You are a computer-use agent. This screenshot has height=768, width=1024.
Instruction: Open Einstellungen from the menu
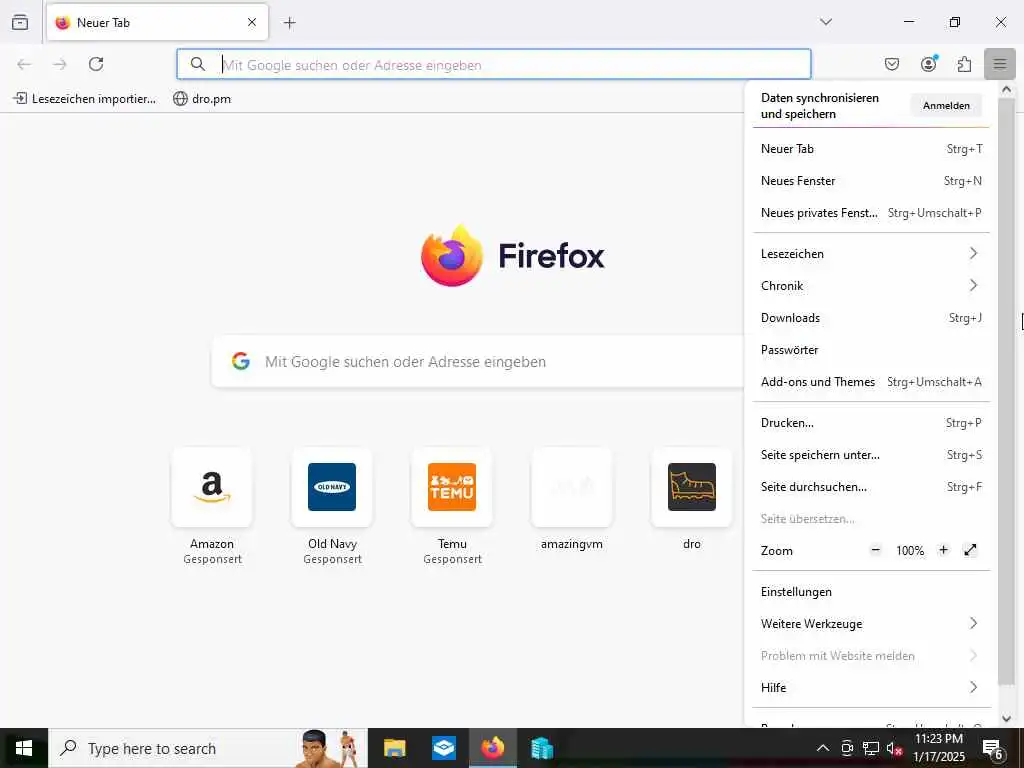click(871, 592)
